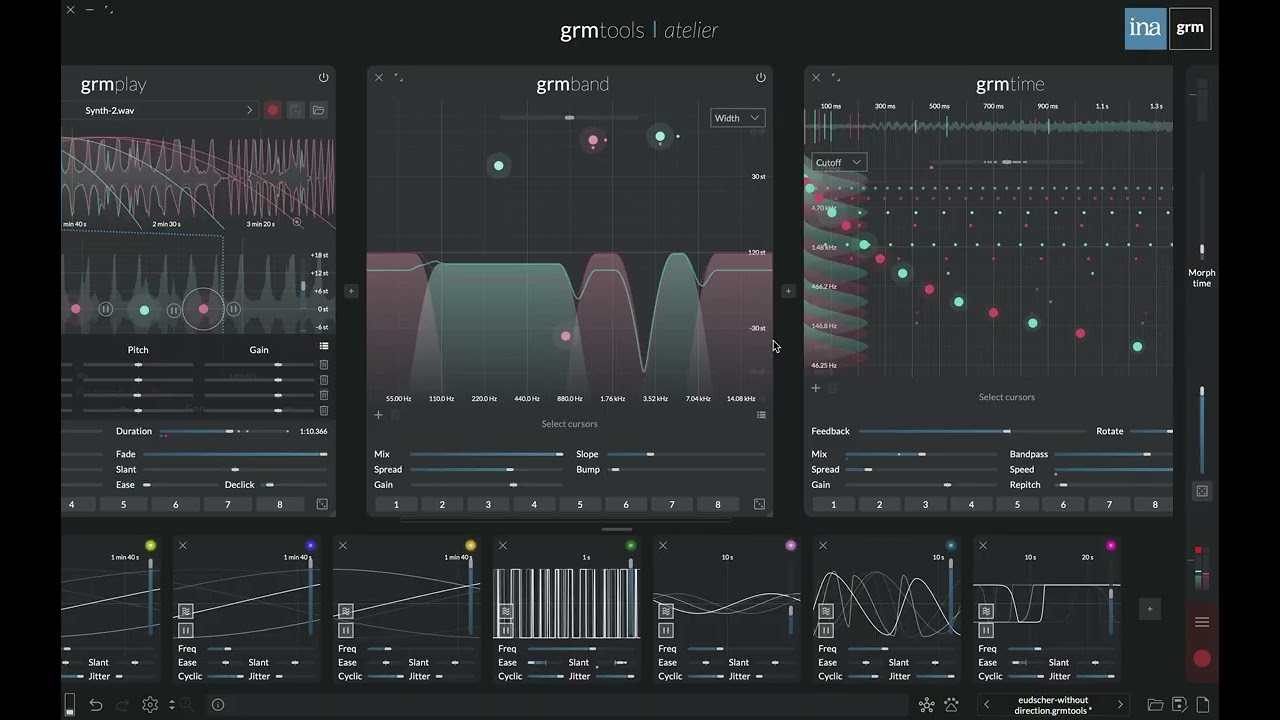
Task: Click the Feedback slider in grmtime
Action: tap(972, 431)
